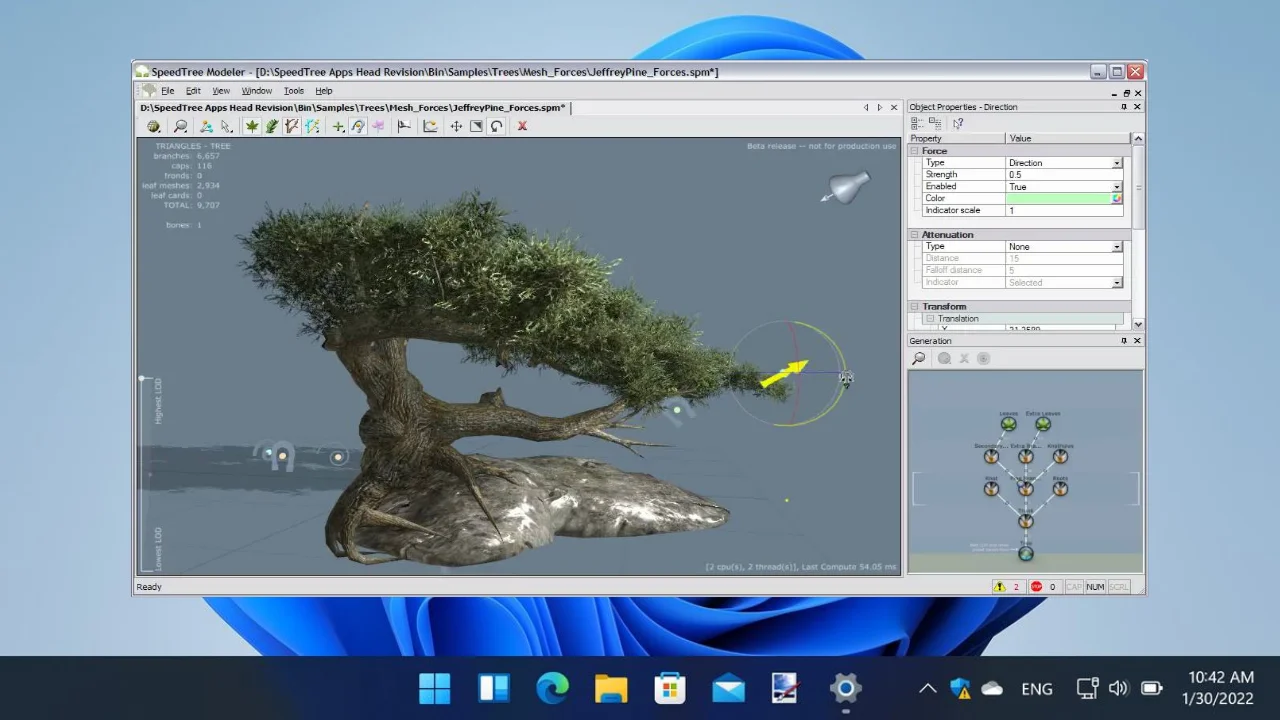Toggle the bare branches toolbar icon
The image size is (1280, 720).
pos(291,126)
